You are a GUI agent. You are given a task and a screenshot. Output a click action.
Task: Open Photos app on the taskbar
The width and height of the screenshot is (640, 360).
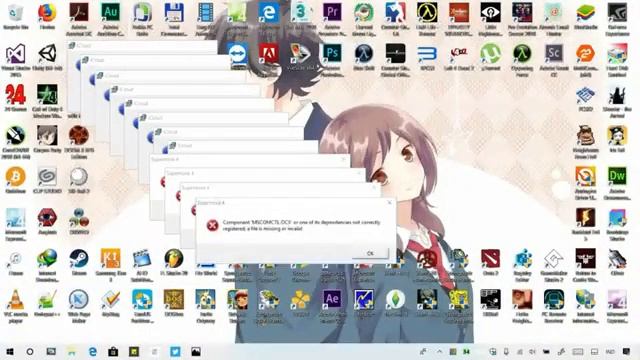pos(196,351)
